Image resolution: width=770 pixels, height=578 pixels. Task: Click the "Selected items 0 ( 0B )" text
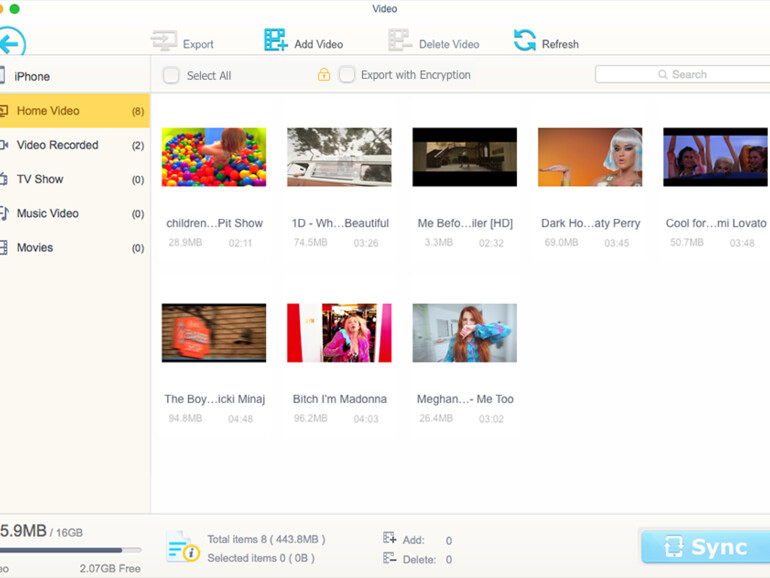click(x=261, y=558)
